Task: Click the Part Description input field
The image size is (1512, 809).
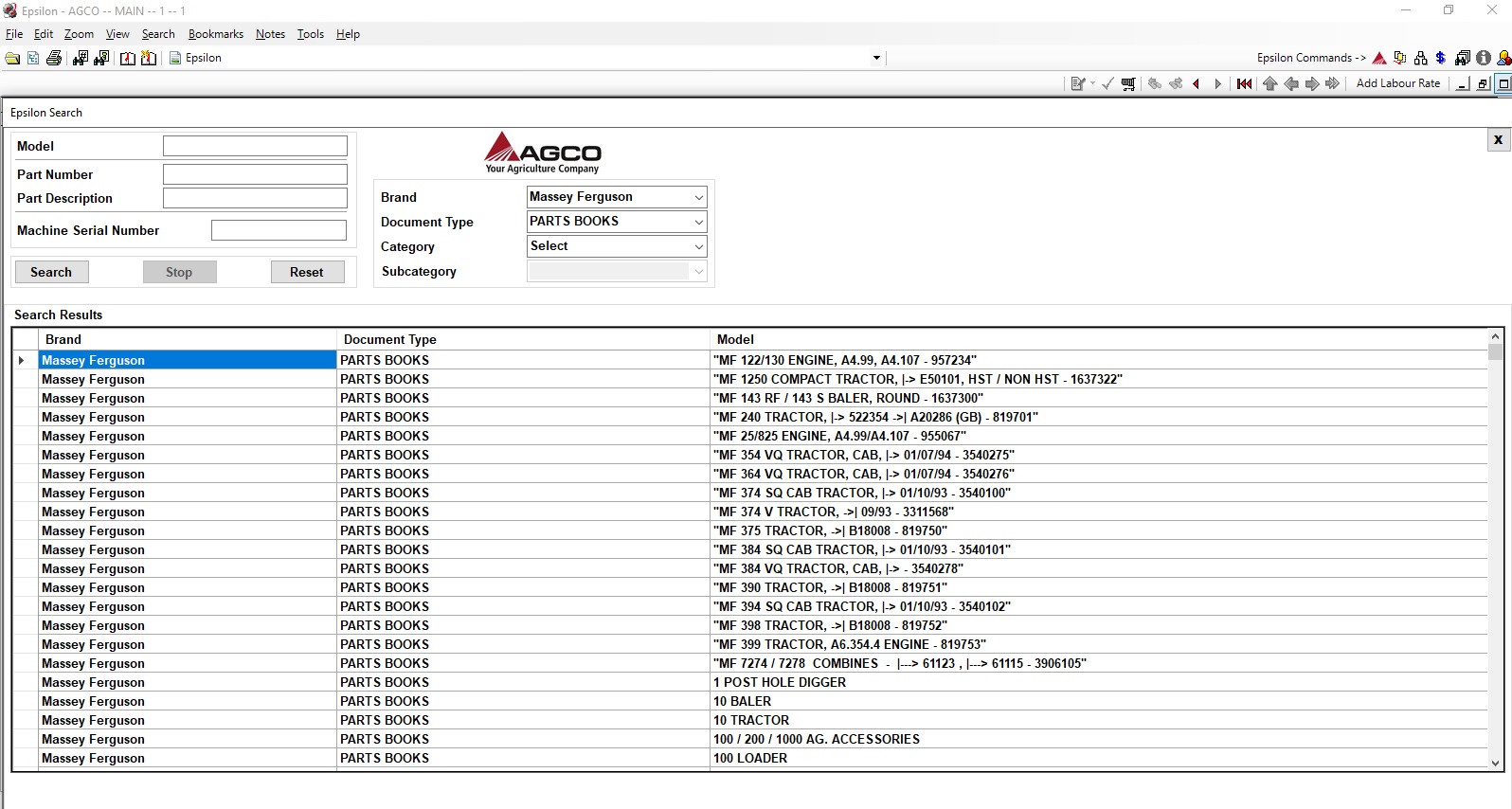Action: [255, 198]
